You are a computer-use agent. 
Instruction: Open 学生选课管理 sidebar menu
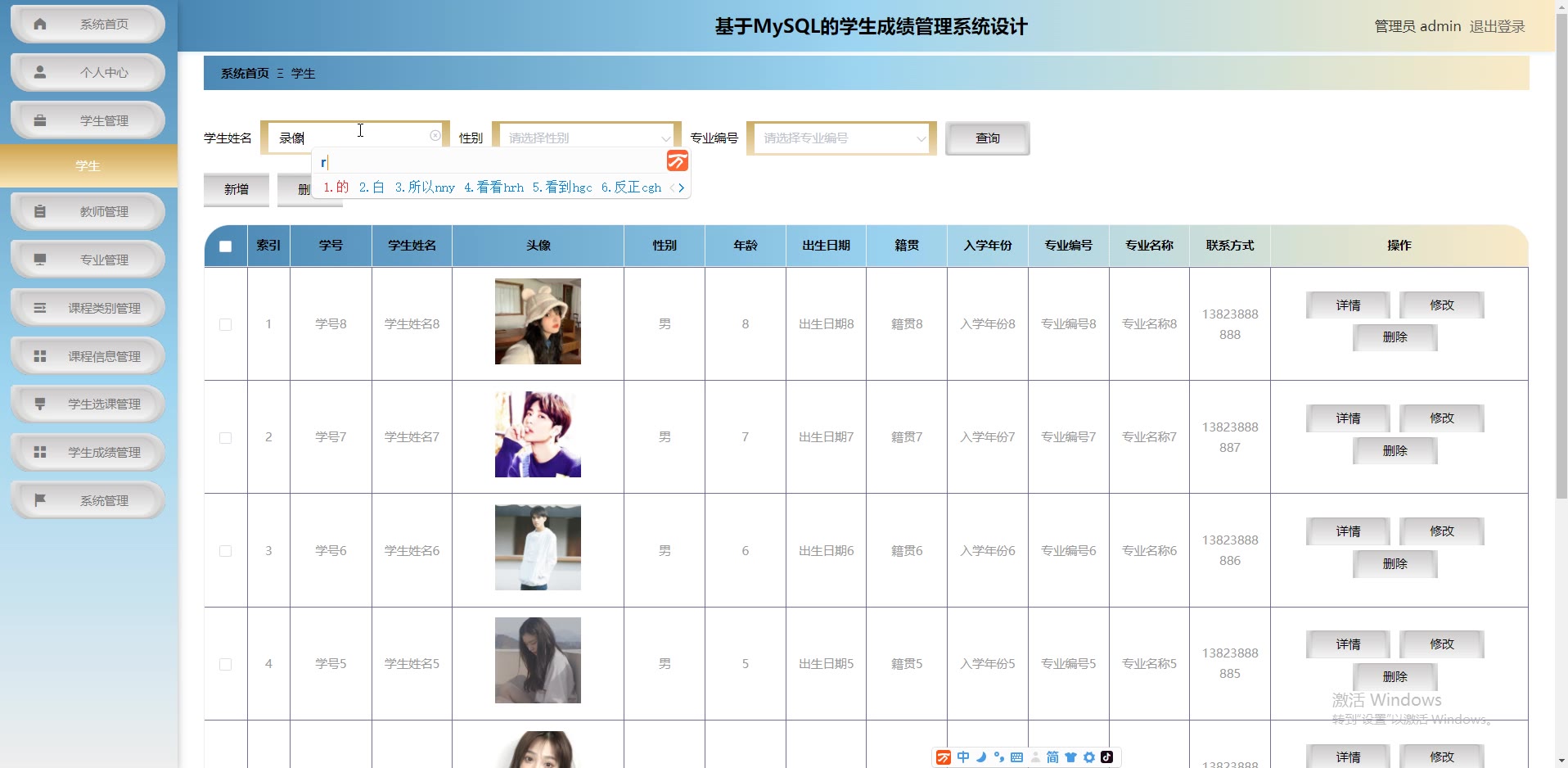tap(88, 404)
